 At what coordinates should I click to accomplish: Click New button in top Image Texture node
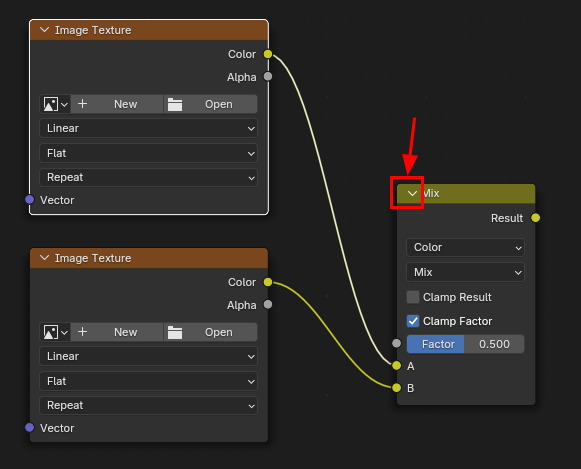click(x=117, y=104)
